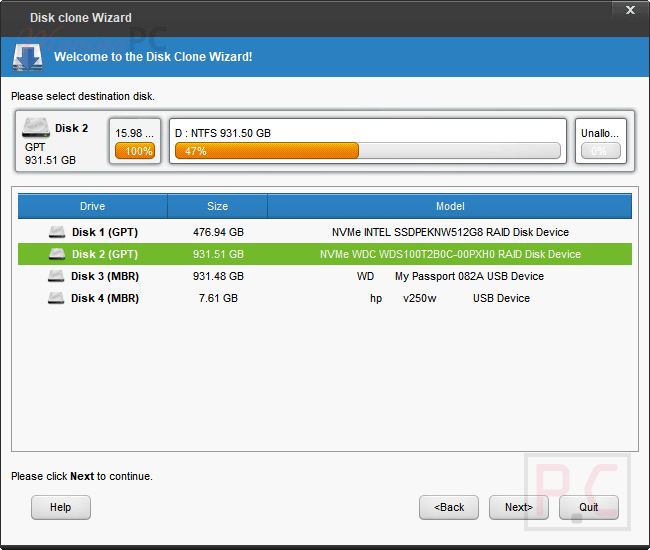Sort by the Drive column header
Image resolution: width=650 pixels, height=550 pixels.
click(92, 206)
